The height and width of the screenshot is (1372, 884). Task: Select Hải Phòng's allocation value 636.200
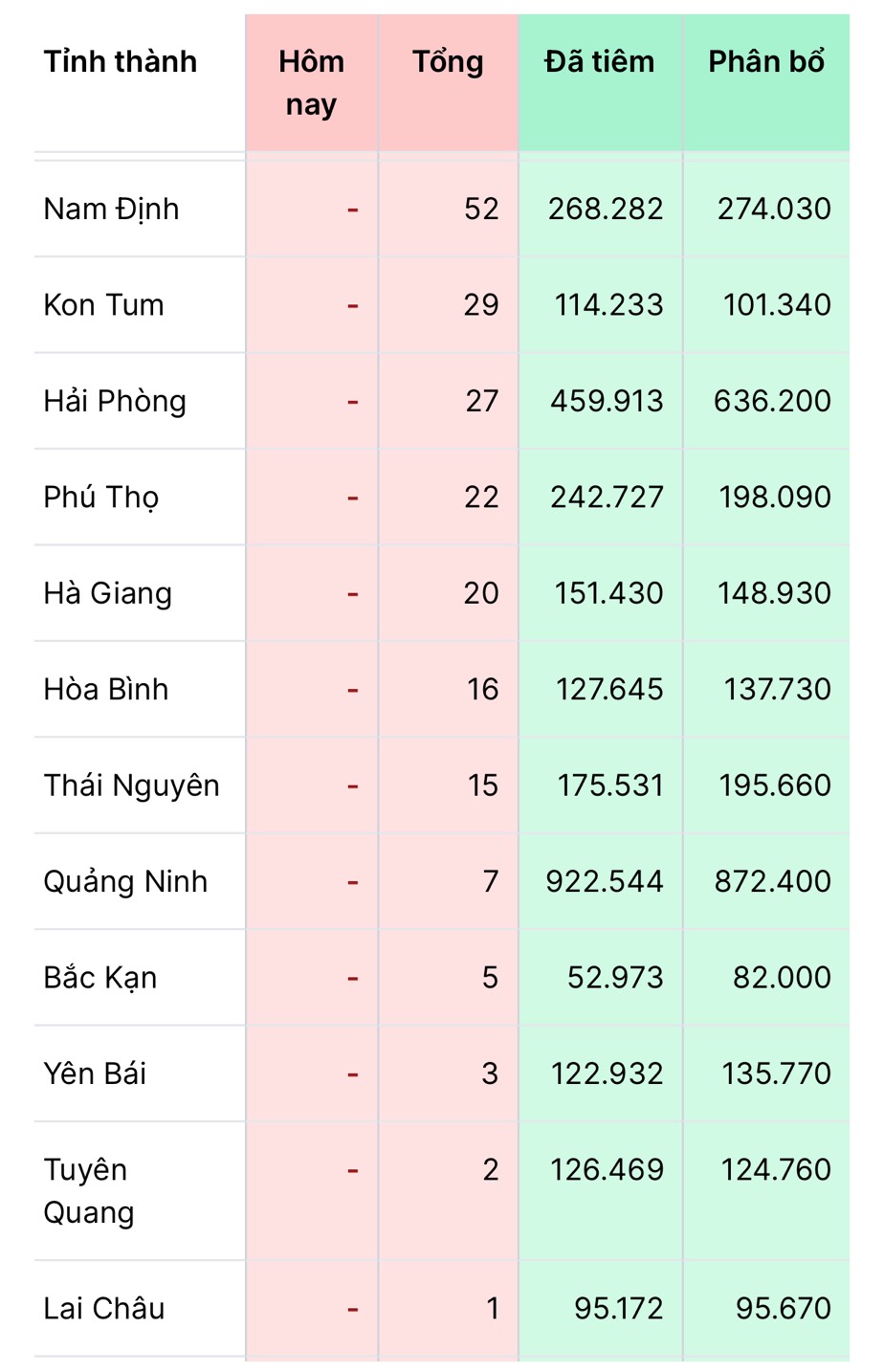[x=773, y=401]
